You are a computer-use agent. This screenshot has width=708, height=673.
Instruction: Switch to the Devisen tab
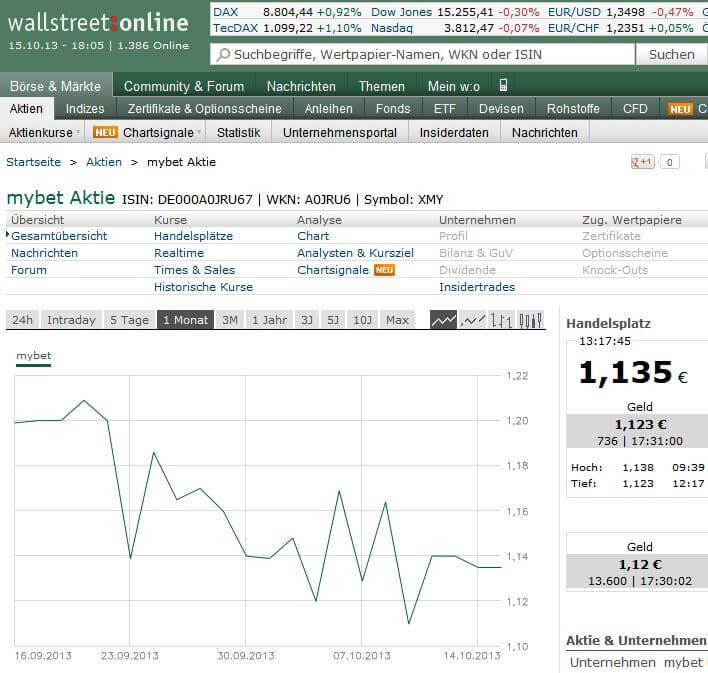501,109
